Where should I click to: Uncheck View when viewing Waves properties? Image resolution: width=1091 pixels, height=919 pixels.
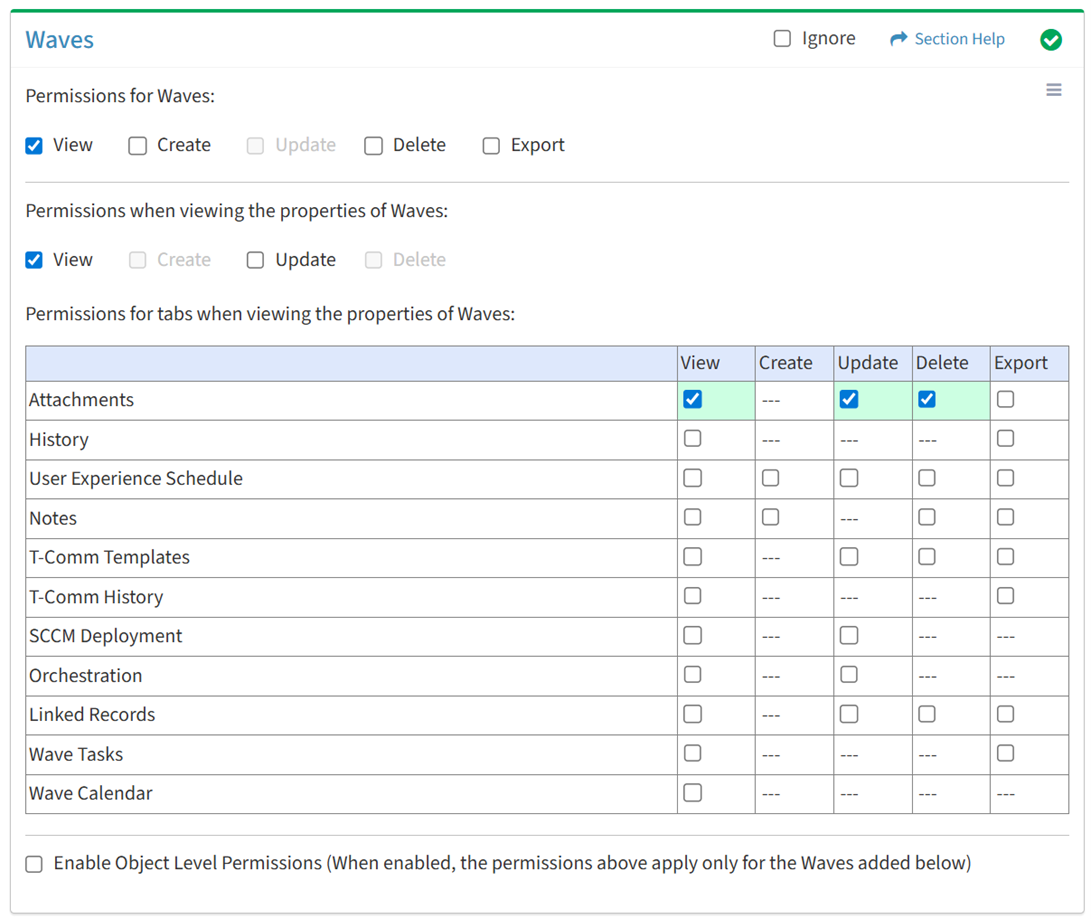[34, 260]
